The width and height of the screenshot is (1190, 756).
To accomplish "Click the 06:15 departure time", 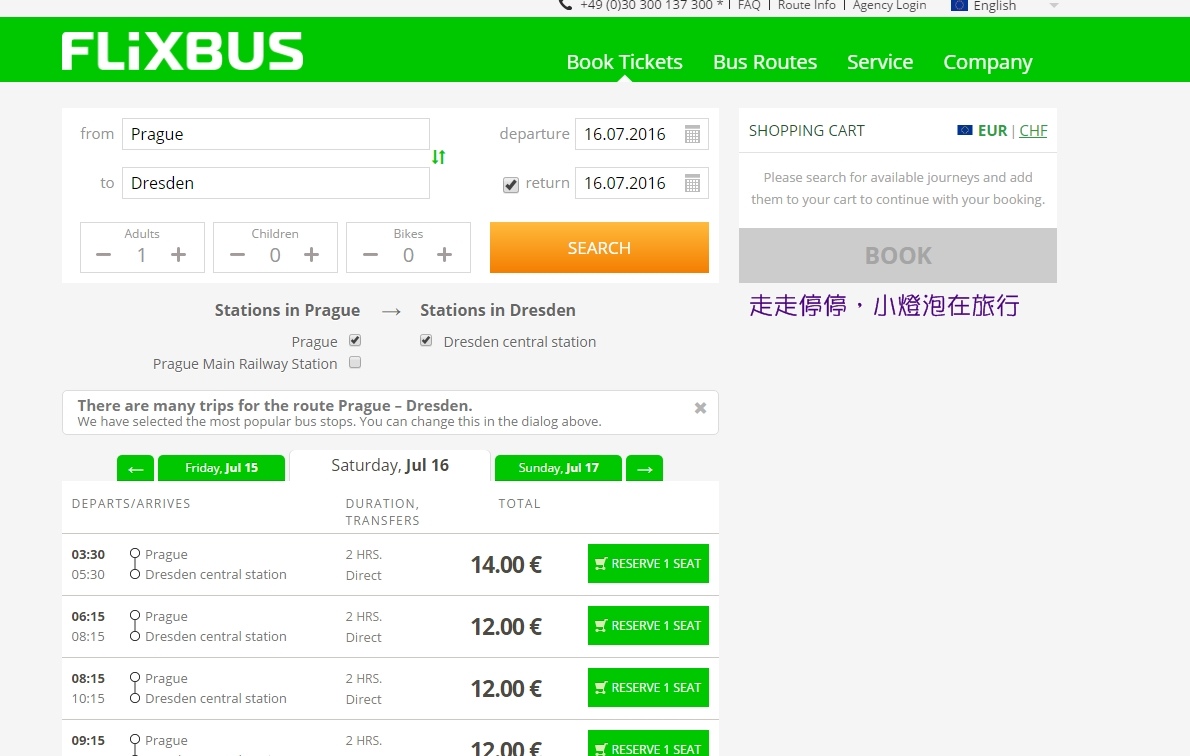I will click(x=88, y=617).
